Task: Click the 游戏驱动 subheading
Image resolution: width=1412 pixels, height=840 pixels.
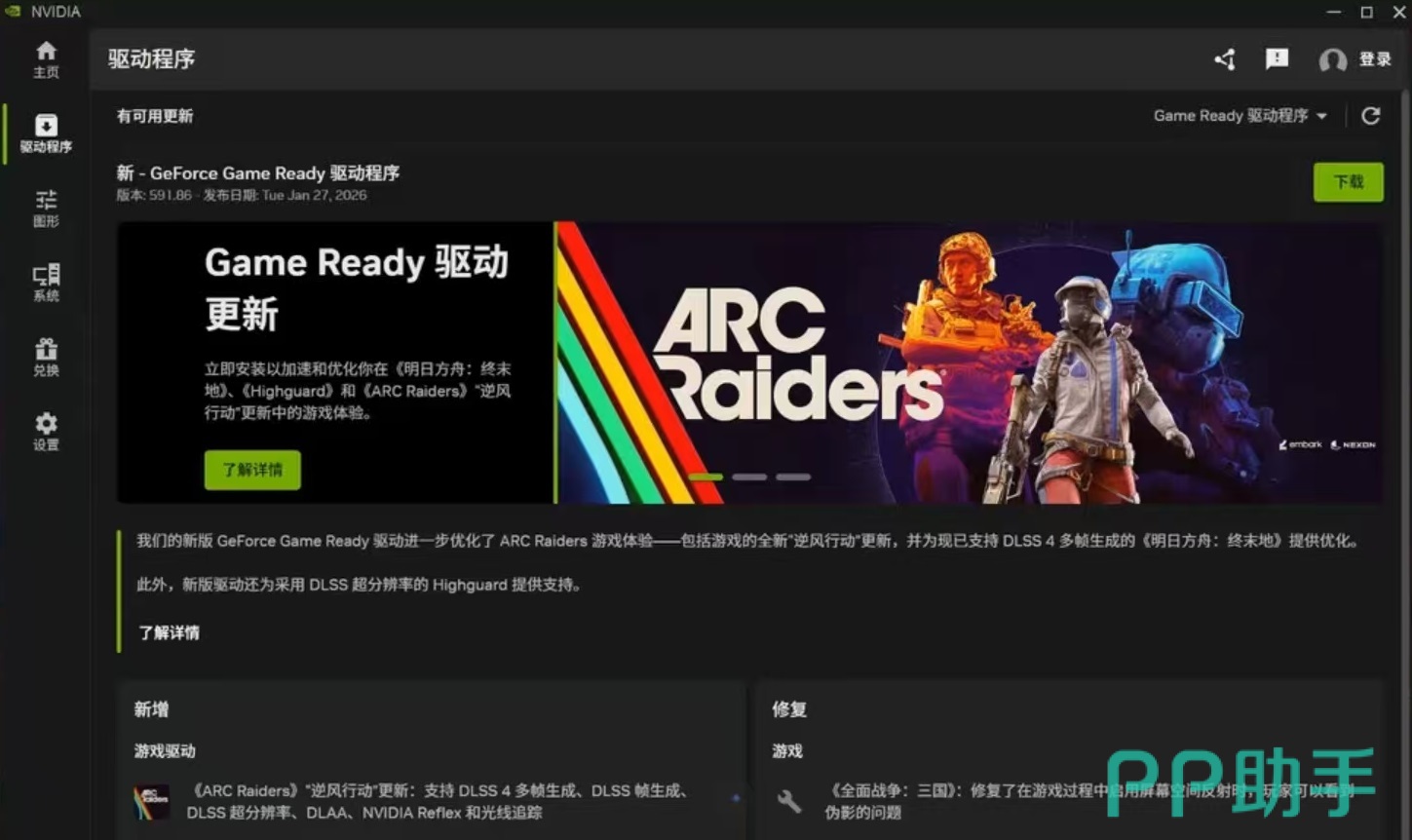Action: point(165,751)
